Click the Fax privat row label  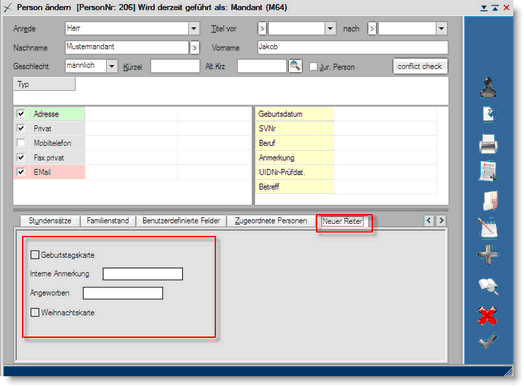click(x=57, y=158)
